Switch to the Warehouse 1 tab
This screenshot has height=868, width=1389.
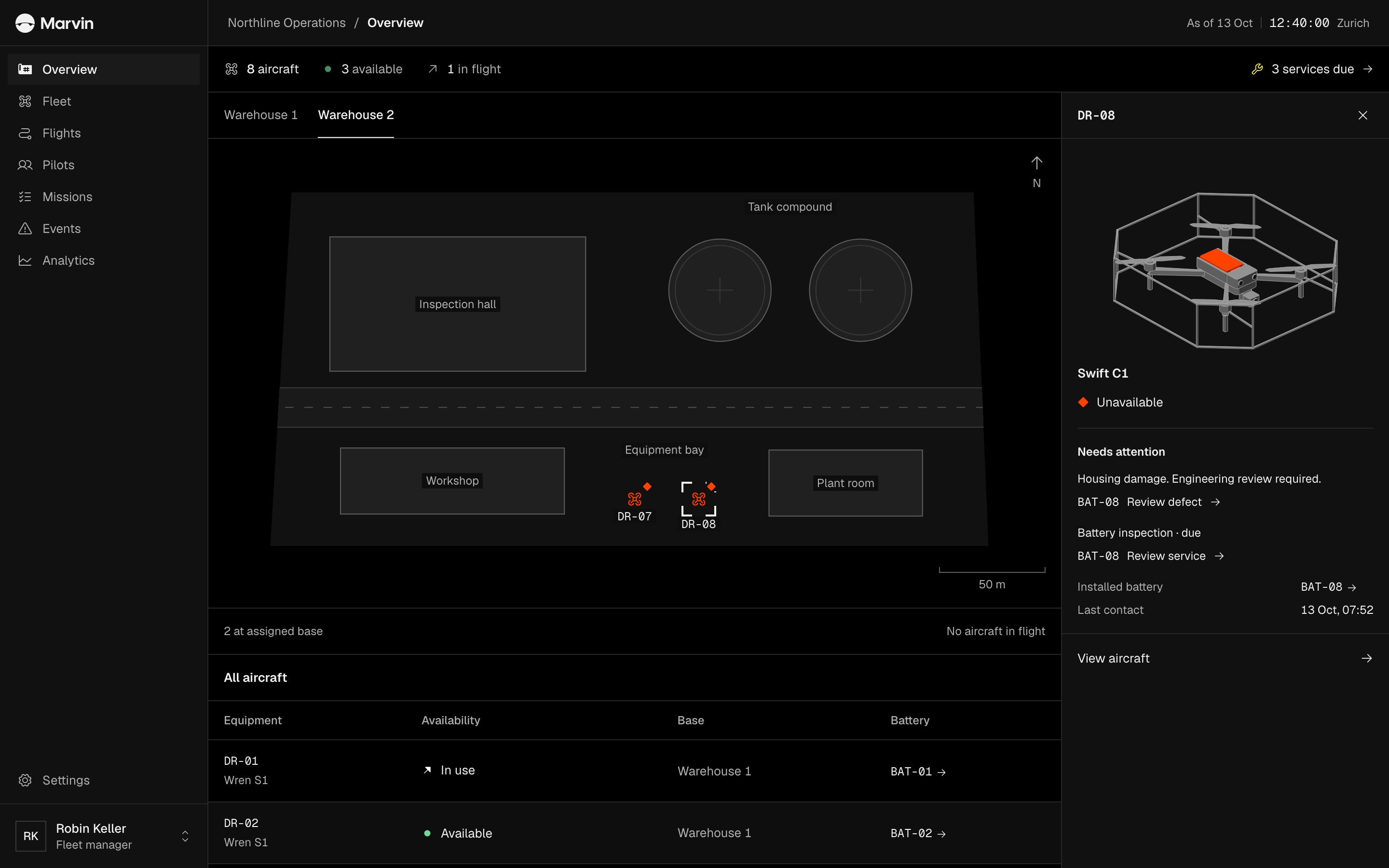click(x=260, y=115)
